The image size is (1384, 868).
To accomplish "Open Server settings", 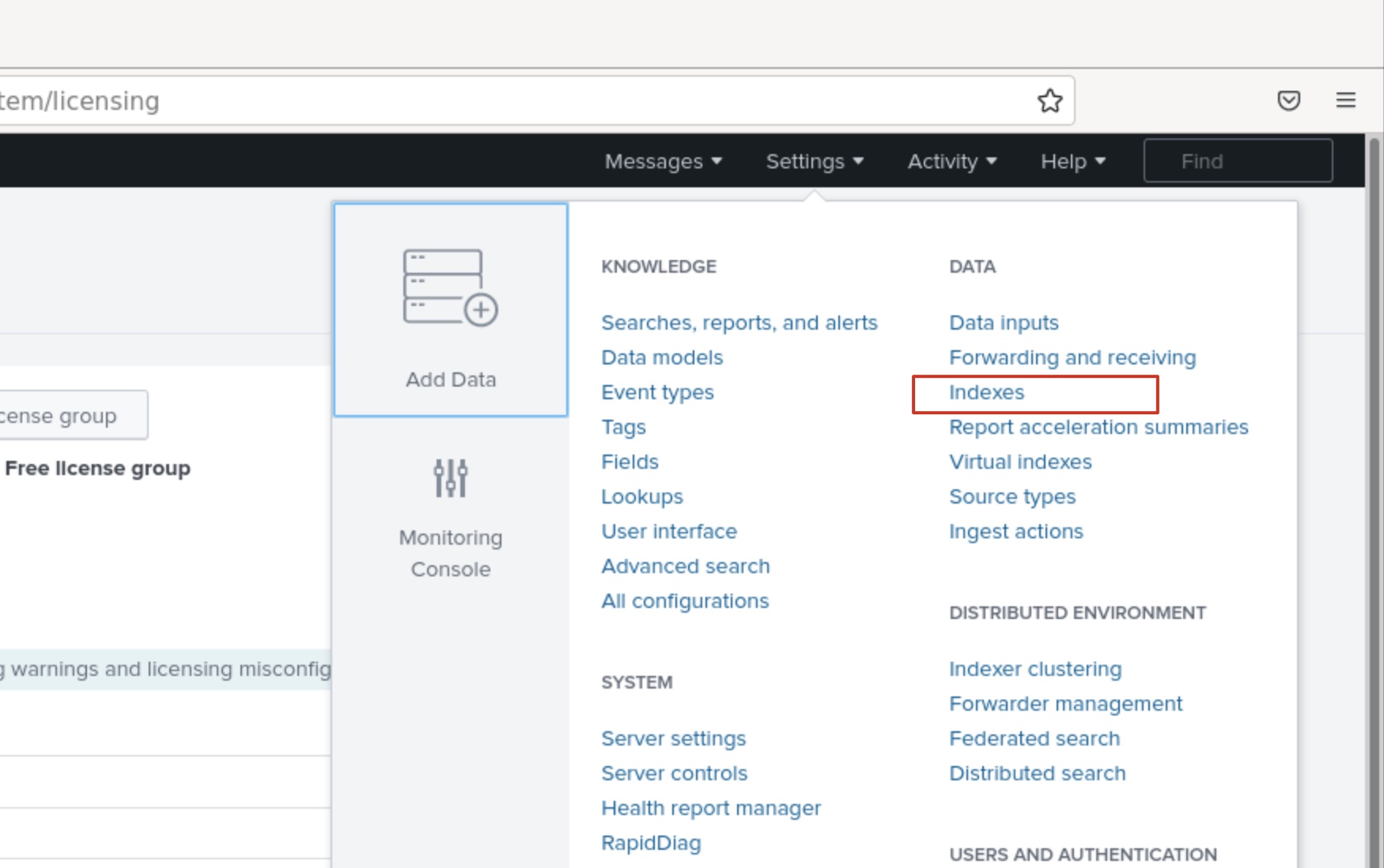I will point(673,738).
